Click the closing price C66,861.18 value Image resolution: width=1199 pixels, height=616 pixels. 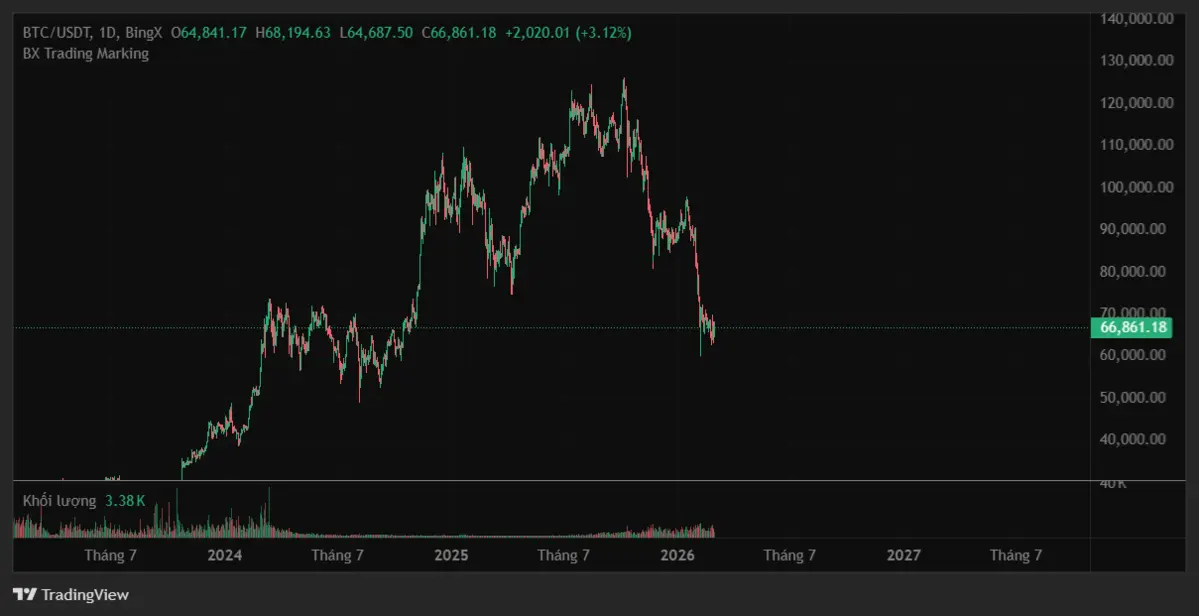pyautogui.click(x=459, y=33)
